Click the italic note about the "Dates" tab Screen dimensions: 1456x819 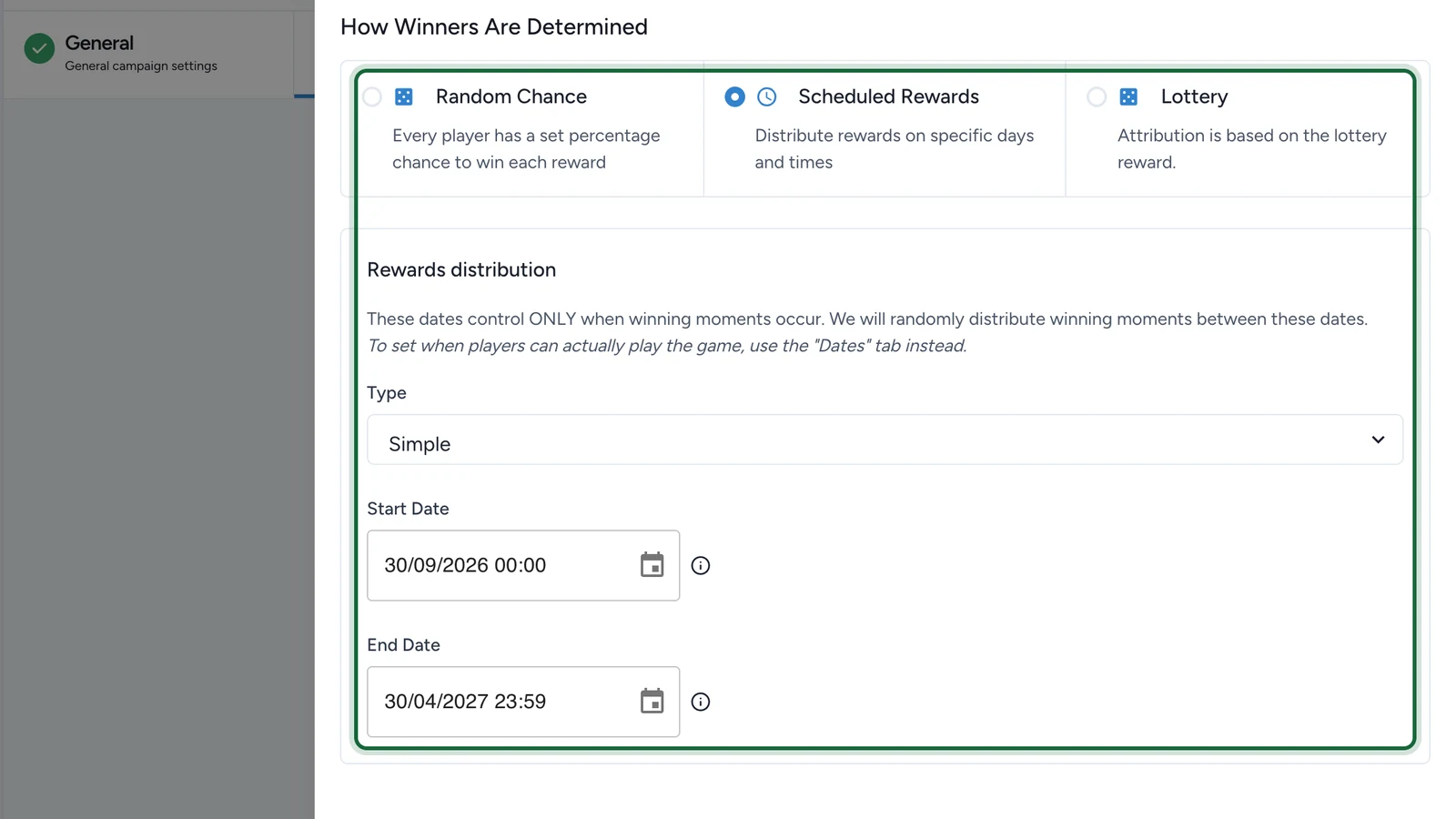(667, 346)
